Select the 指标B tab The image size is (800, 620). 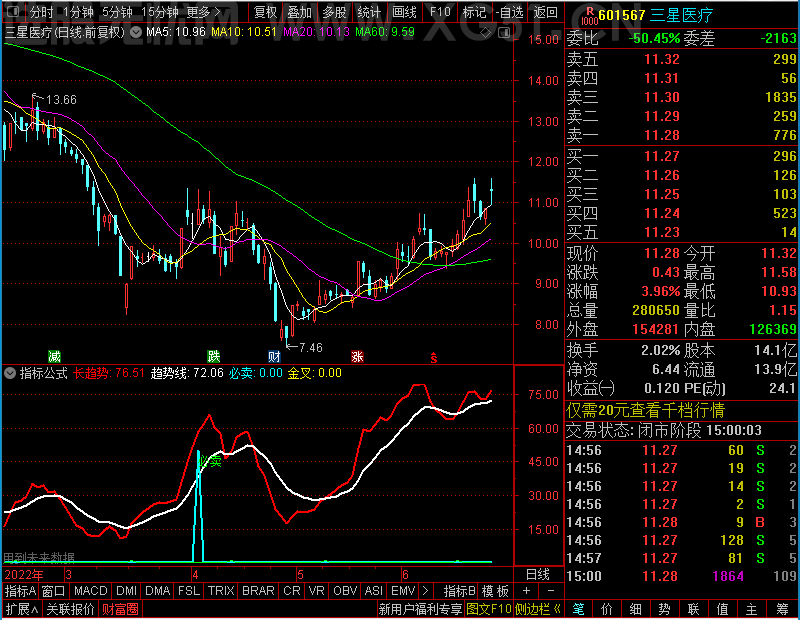pyautogui.click(x=460, y=591)
